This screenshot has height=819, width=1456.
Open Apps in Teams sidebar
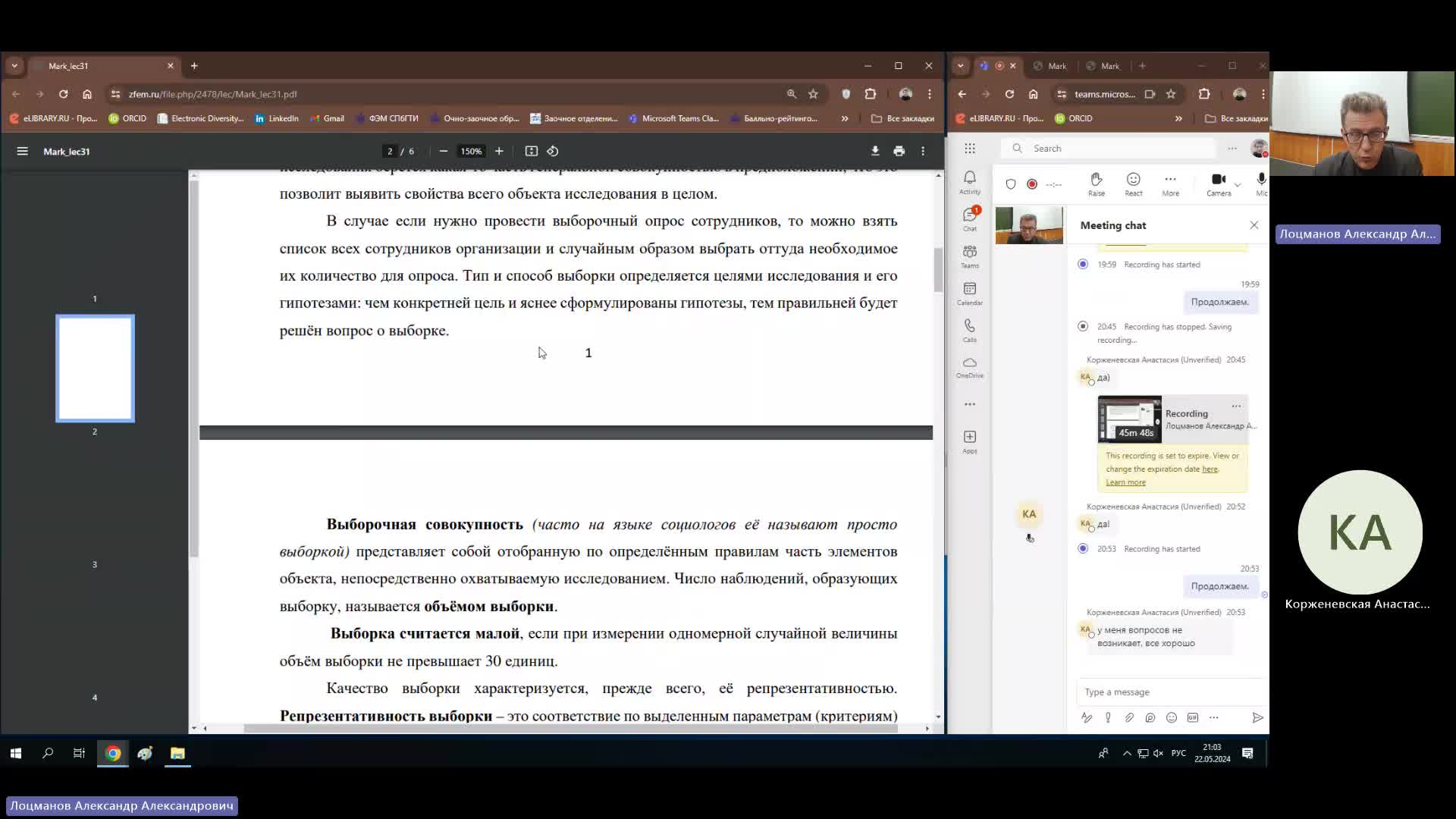coord(970,441)
